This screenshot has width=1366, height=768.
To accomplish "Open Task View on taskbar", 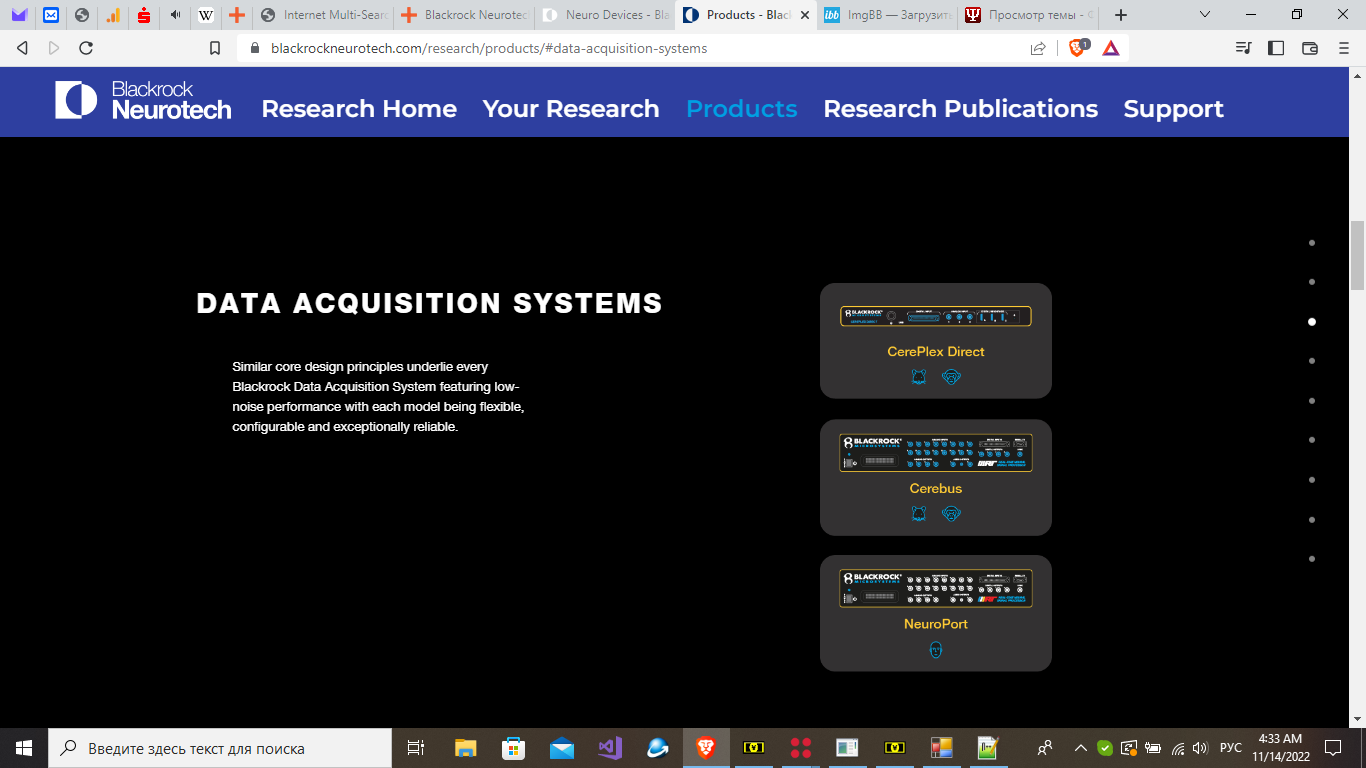I will tap(416, 748).
